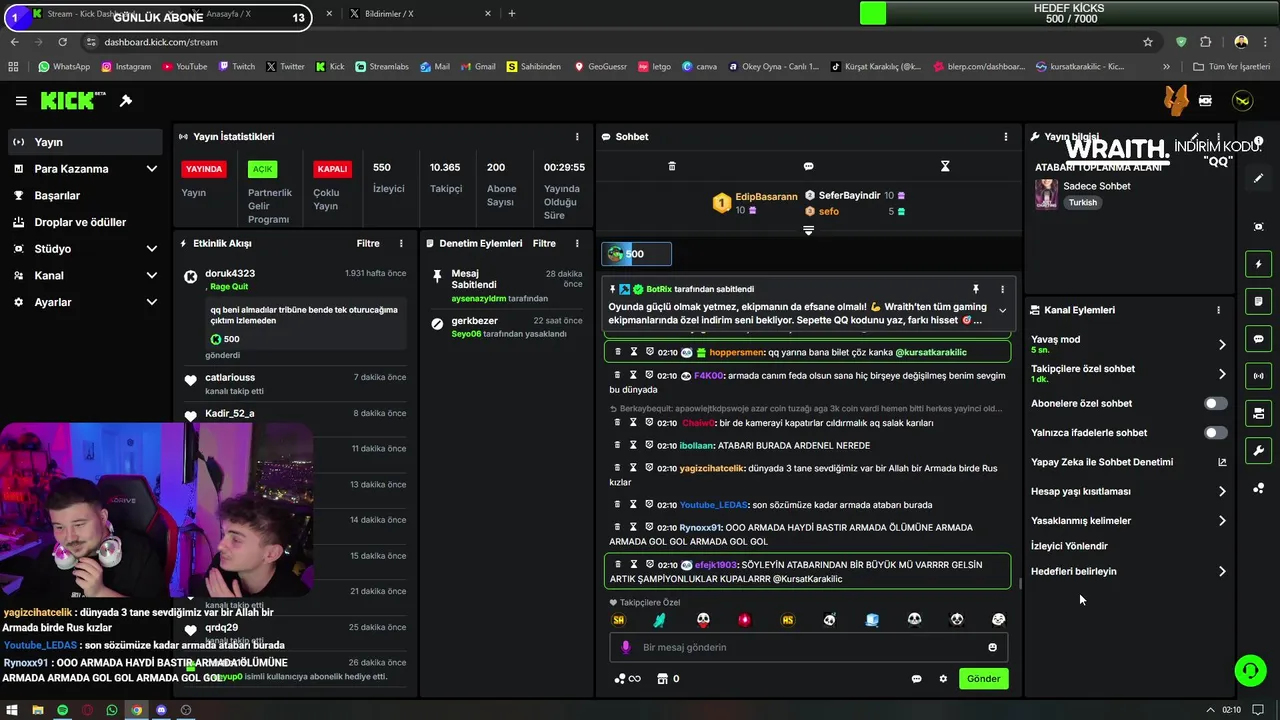Click the kicks shop icon showing 0
The height and width of the screenshot is (720, 1280).
[x=667, y=679]
